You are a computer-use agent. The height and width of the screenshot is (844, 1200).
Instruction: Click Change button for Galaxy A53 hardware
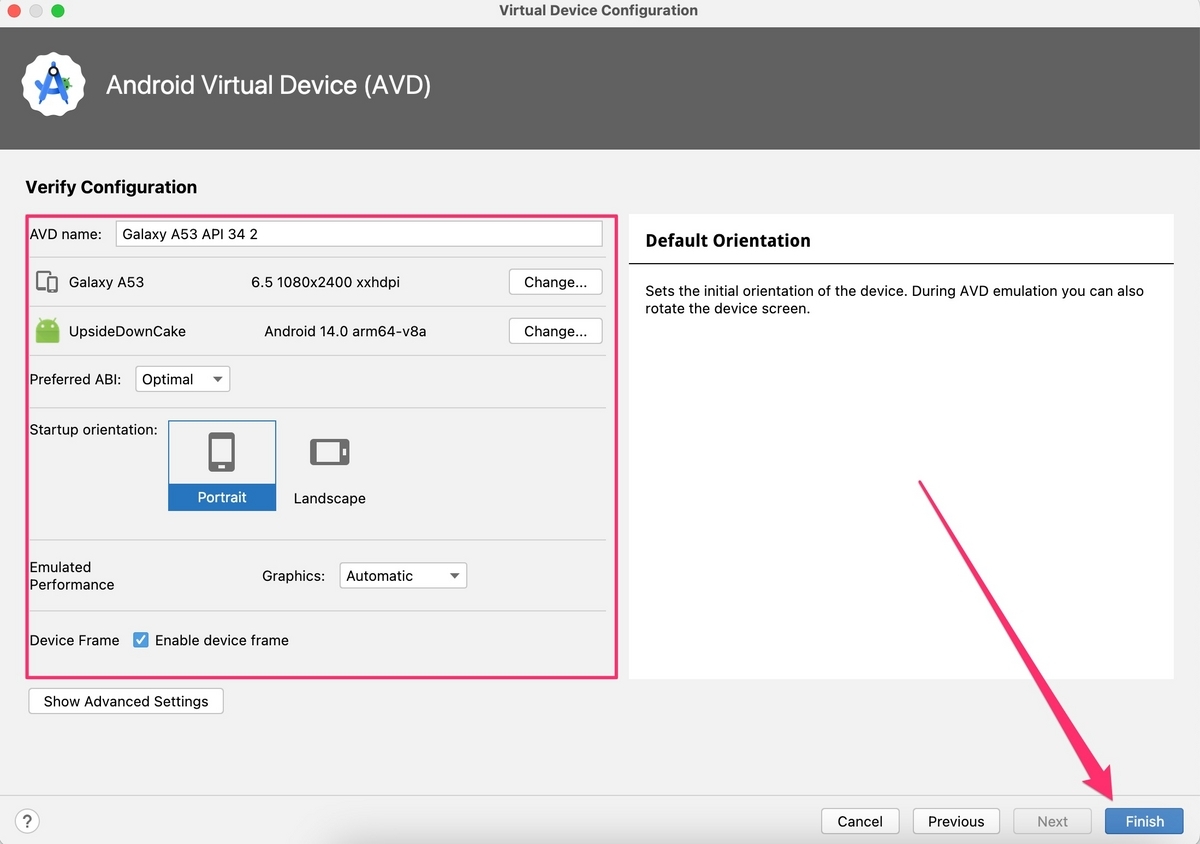(x=555, y=282)
